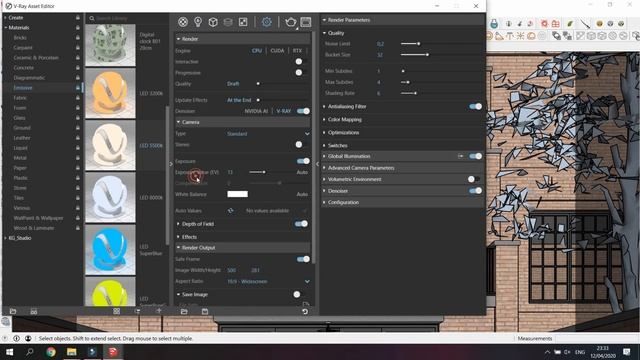Expand the Advanced Camera Parameters section

(324, 168)
